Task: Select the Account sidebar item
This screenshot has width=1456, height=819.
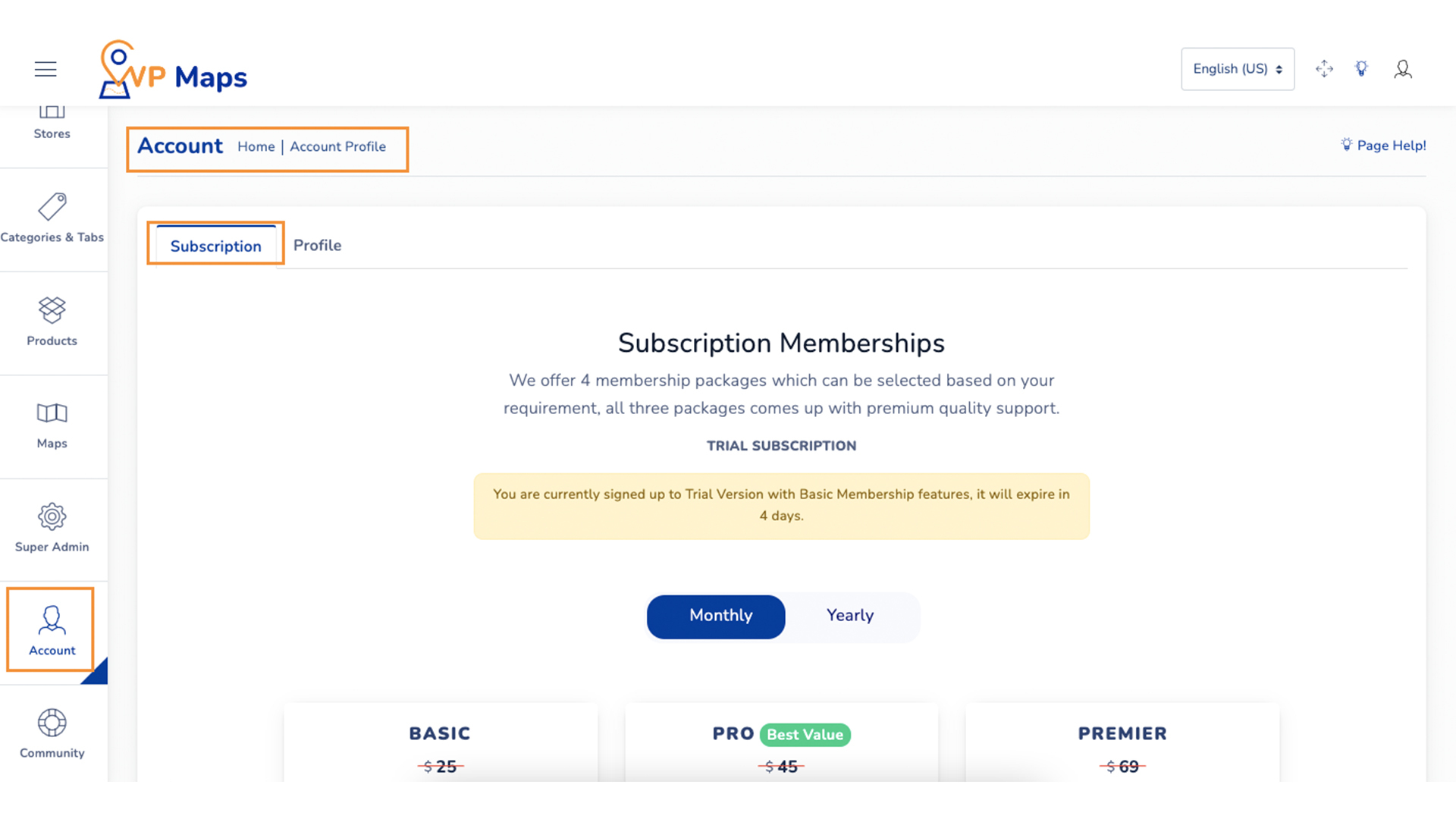Action: [52, 631]
